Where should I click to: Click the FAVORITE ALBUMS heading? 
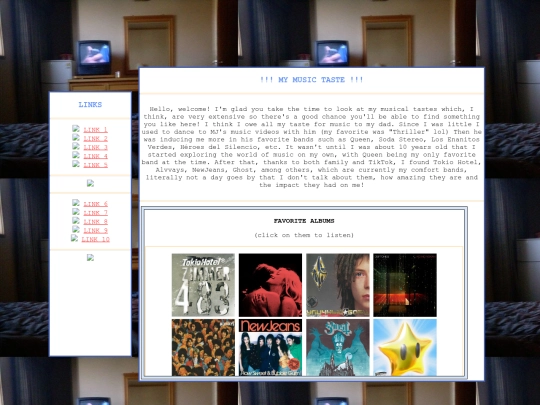[304, 221]
